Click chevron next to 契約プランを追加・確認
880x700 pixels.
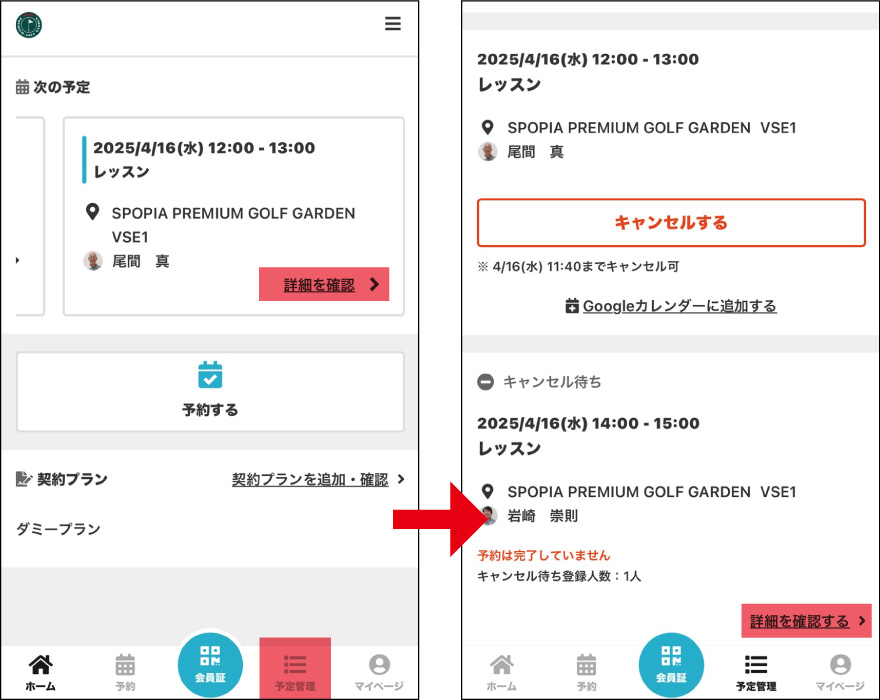click(401, 479)
